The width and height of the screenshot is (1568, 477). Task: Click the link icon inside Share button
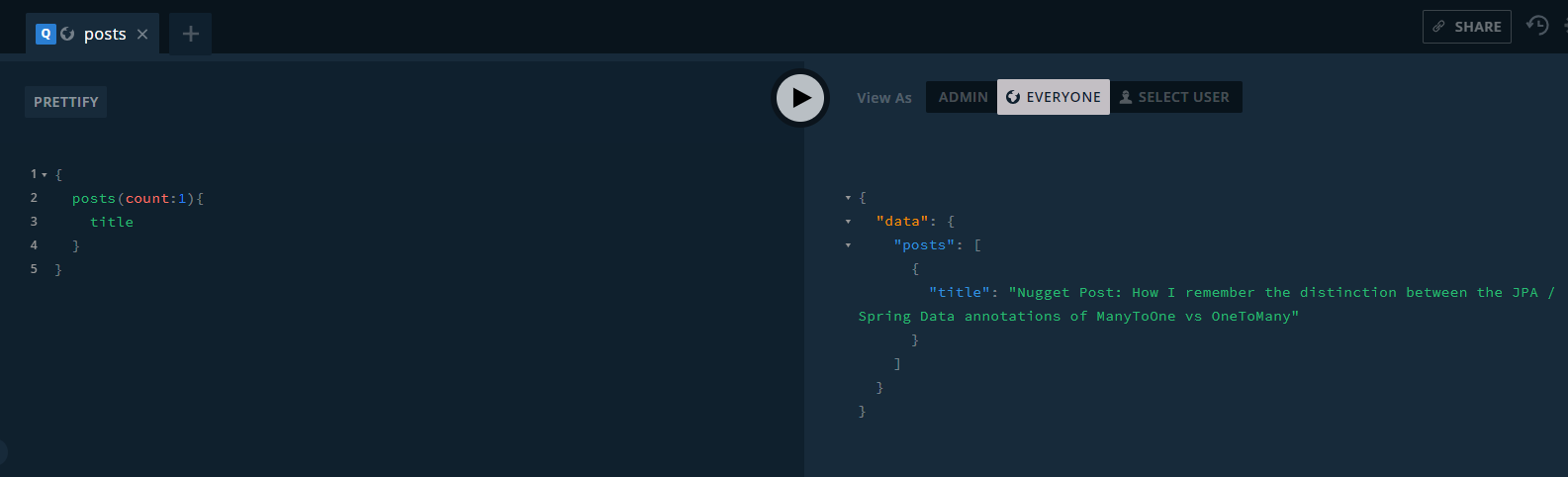(1439, 27)
